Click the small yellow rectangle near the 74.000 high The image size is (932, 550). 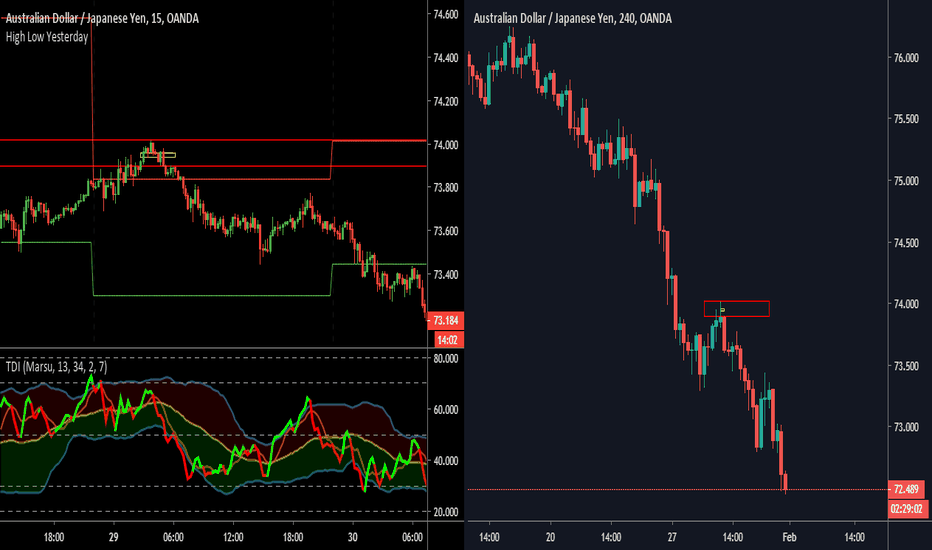tap(158, 155)
